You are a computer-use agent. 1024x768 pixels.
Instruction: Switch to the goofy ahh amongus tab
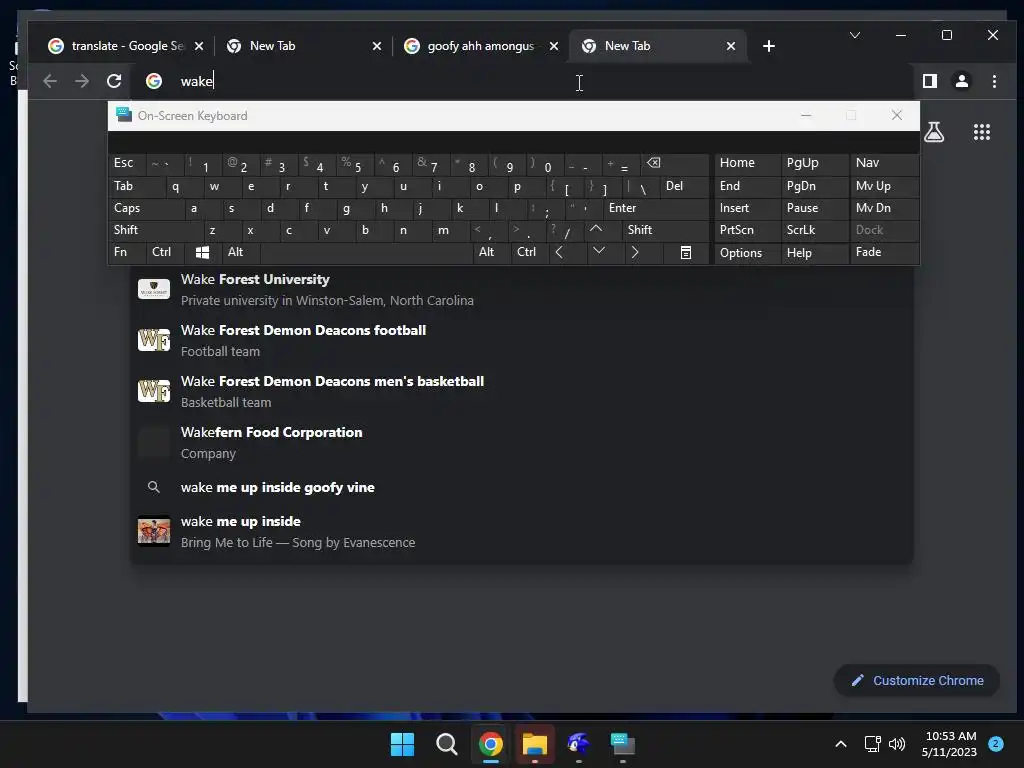tap(482, 46)
